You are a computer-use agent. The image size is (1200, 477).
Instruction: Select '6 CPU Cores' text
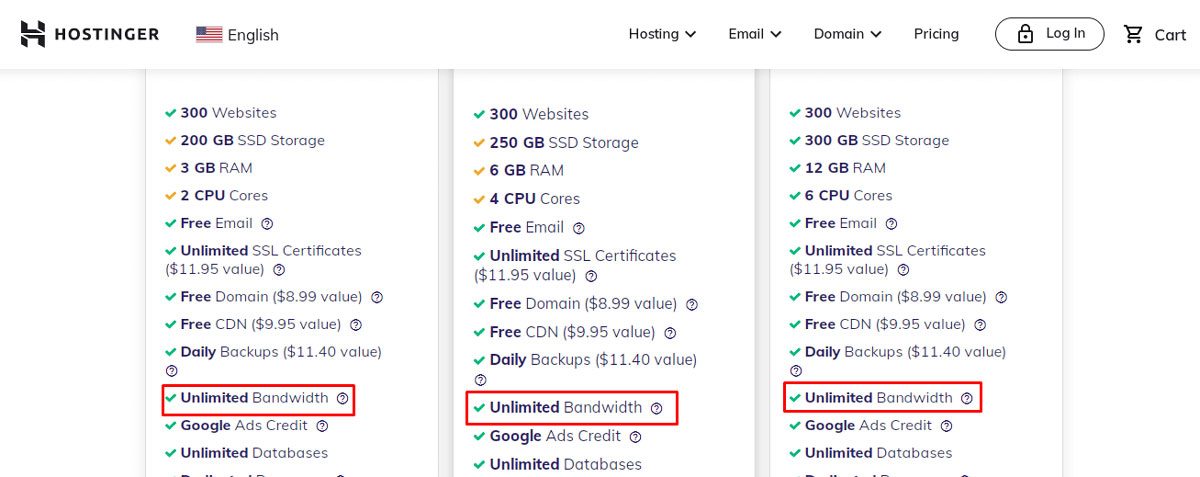(x=848, y=196)
